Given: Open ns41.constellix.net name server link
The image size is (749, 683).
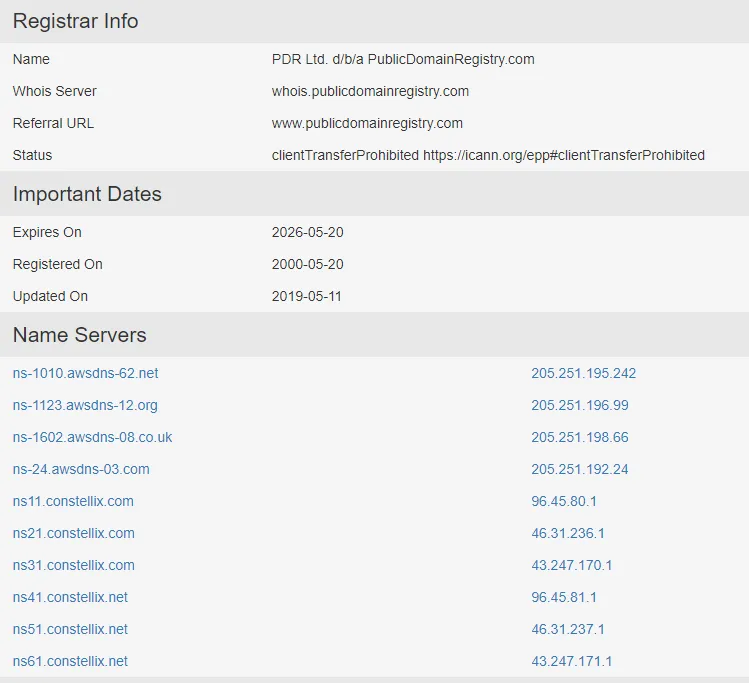Looking at the screenshot, I should click(70, 598).
